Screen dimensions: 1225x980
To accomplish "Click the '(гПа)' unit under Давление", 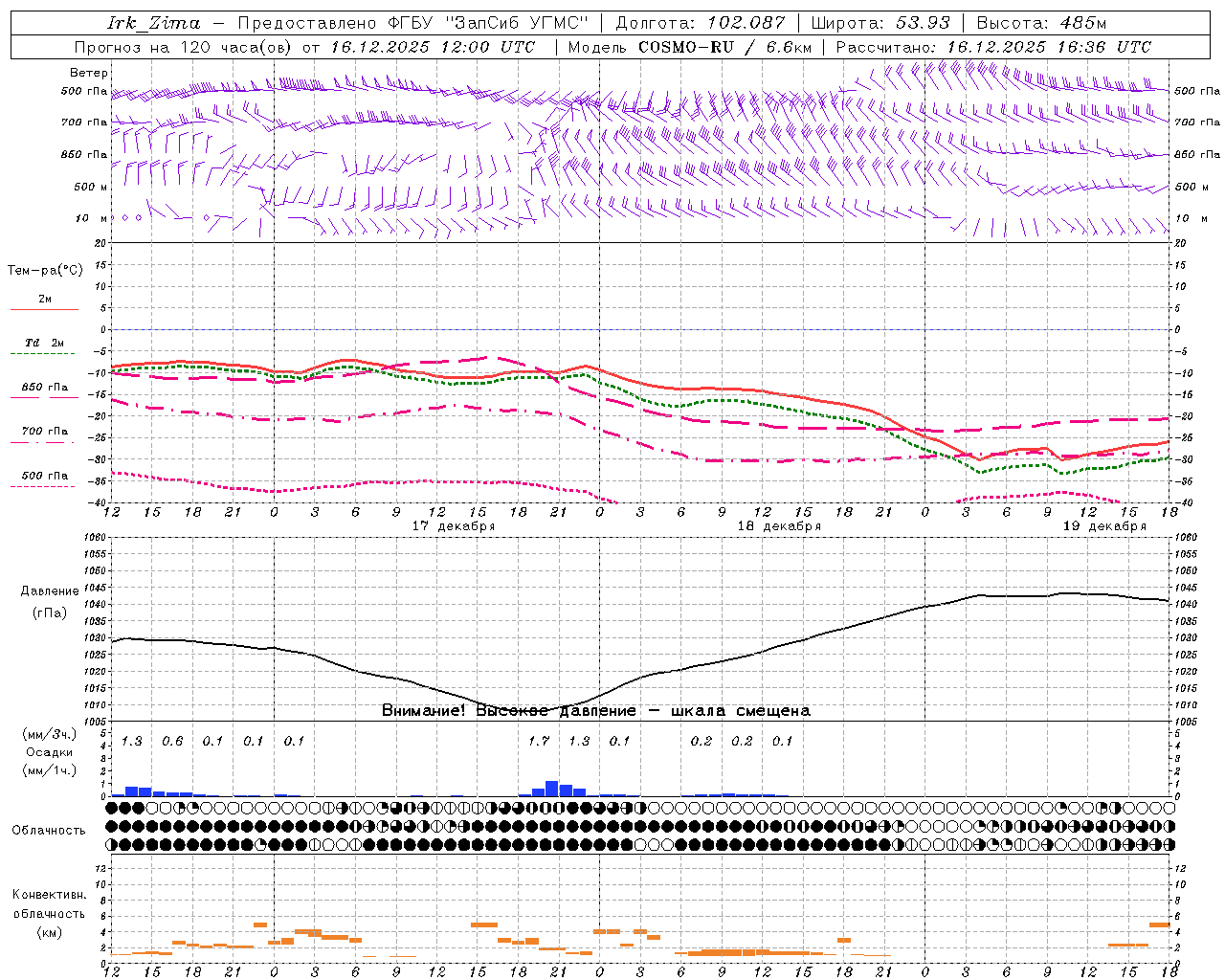I will [50, 613].
